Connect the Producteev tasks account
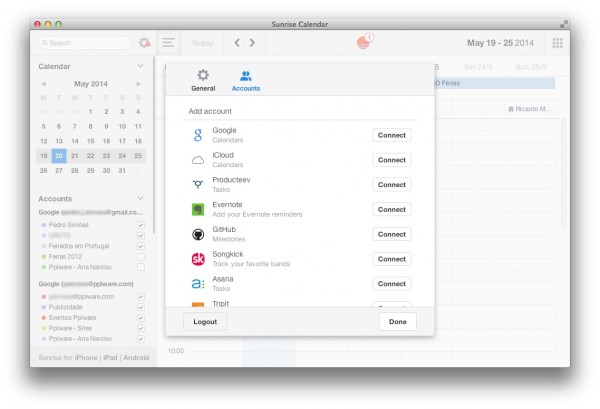Image resolution: width=600 pixels, height=409 pixels. [391, 184]
